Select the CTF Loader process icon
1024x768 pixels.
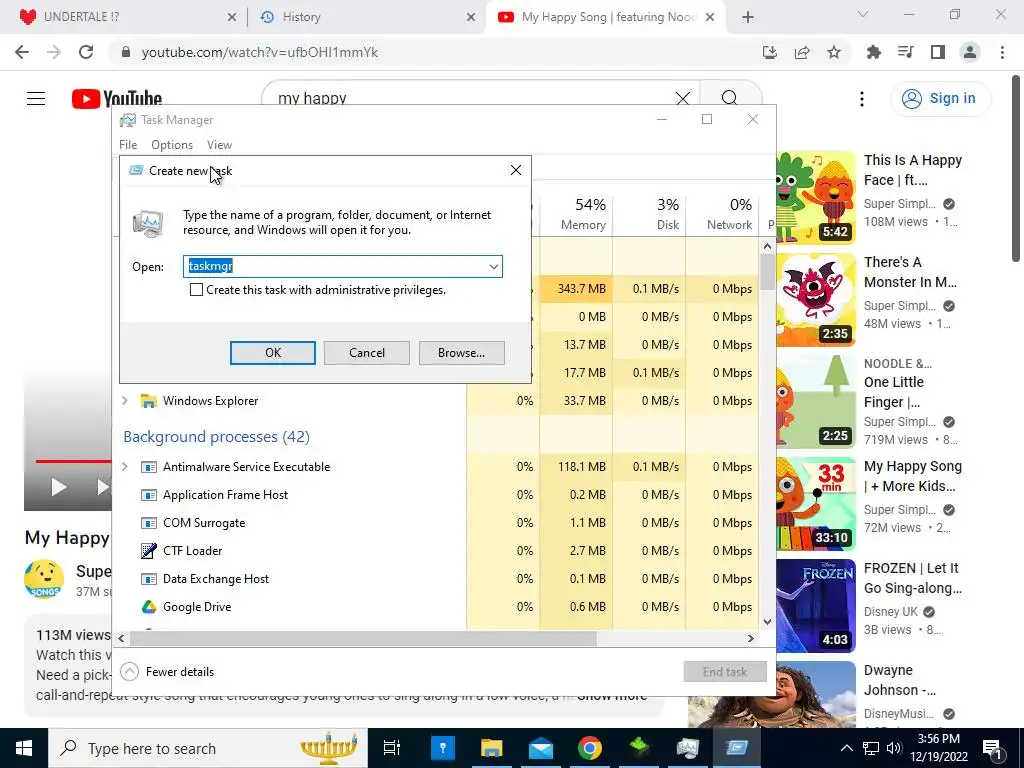149,551
